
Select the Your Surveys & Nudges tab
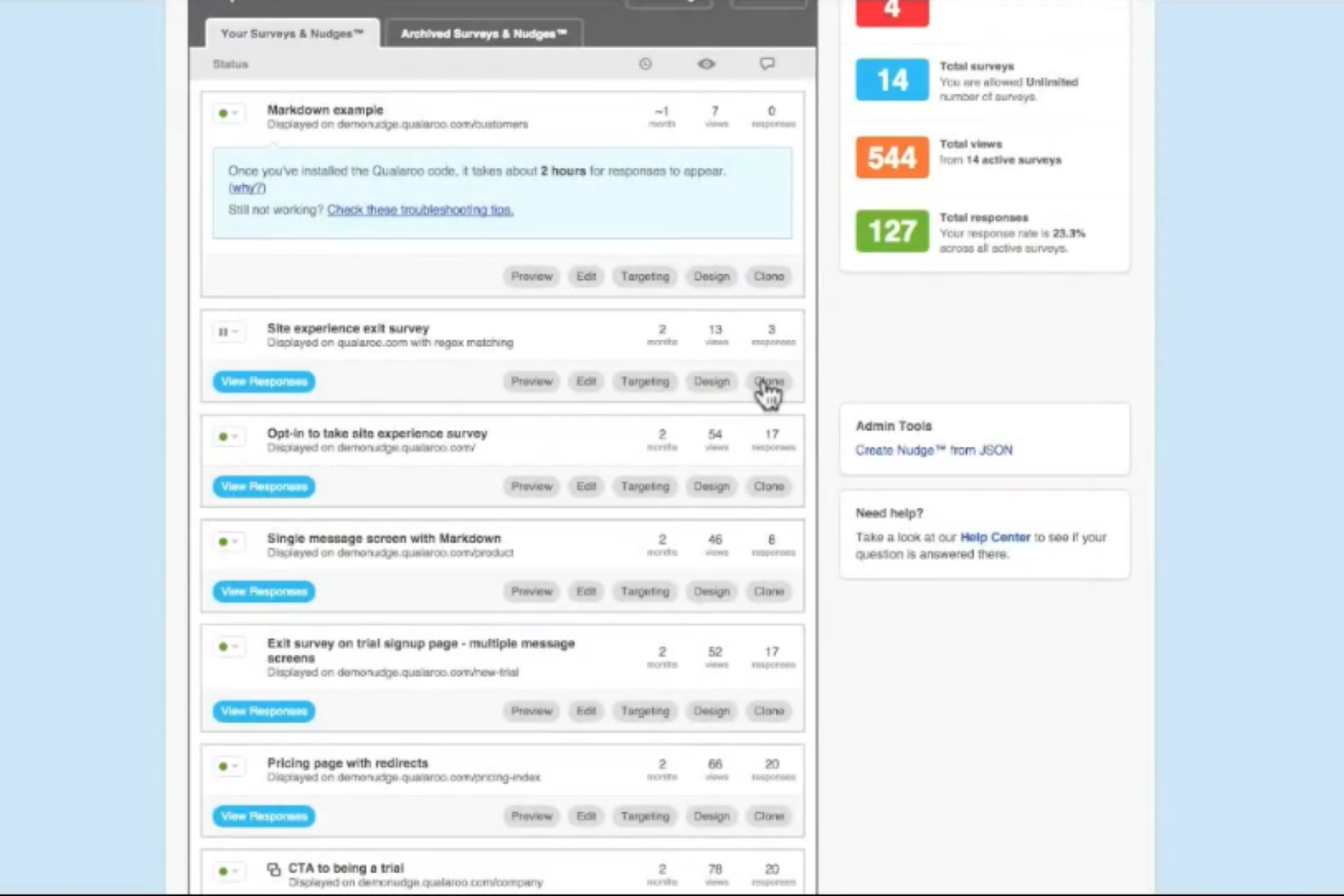coord(292,33)
